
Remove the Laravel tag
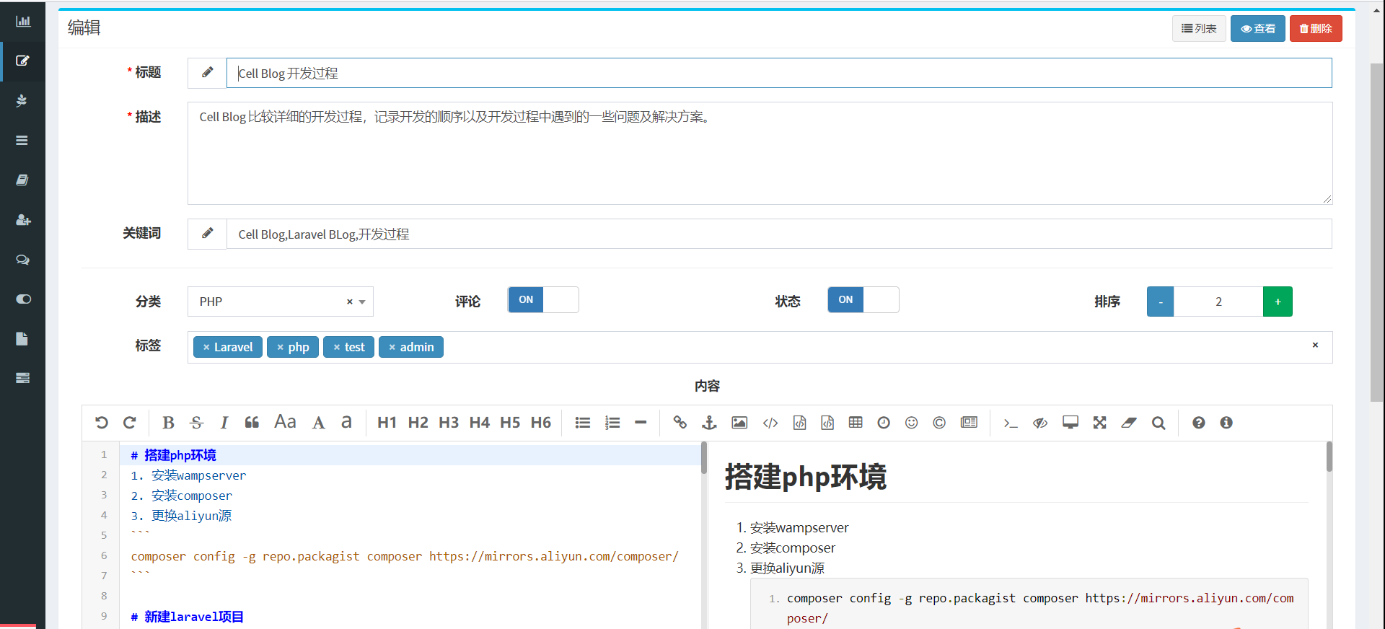[x=206, y=347]
